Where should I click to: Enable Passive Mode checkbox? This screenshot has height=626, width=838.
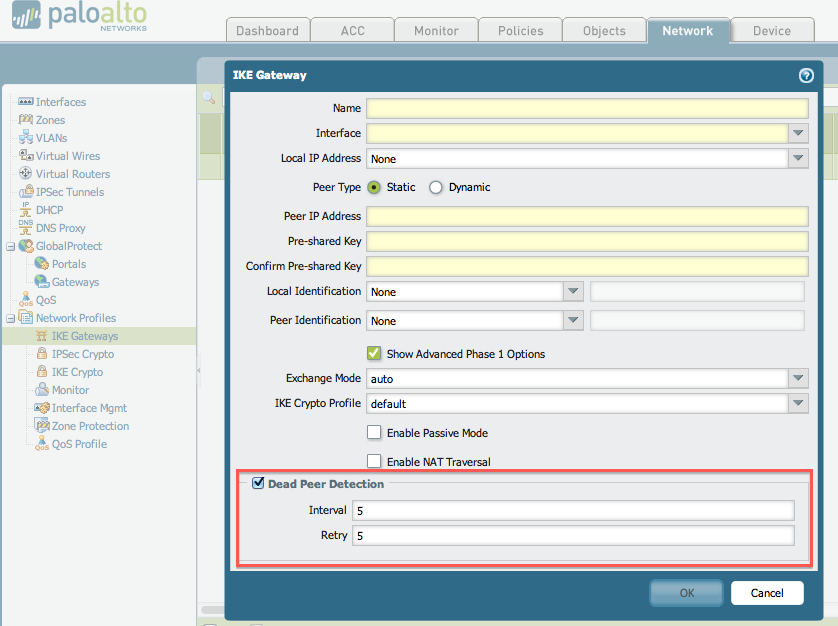click(x=374, y=433)
